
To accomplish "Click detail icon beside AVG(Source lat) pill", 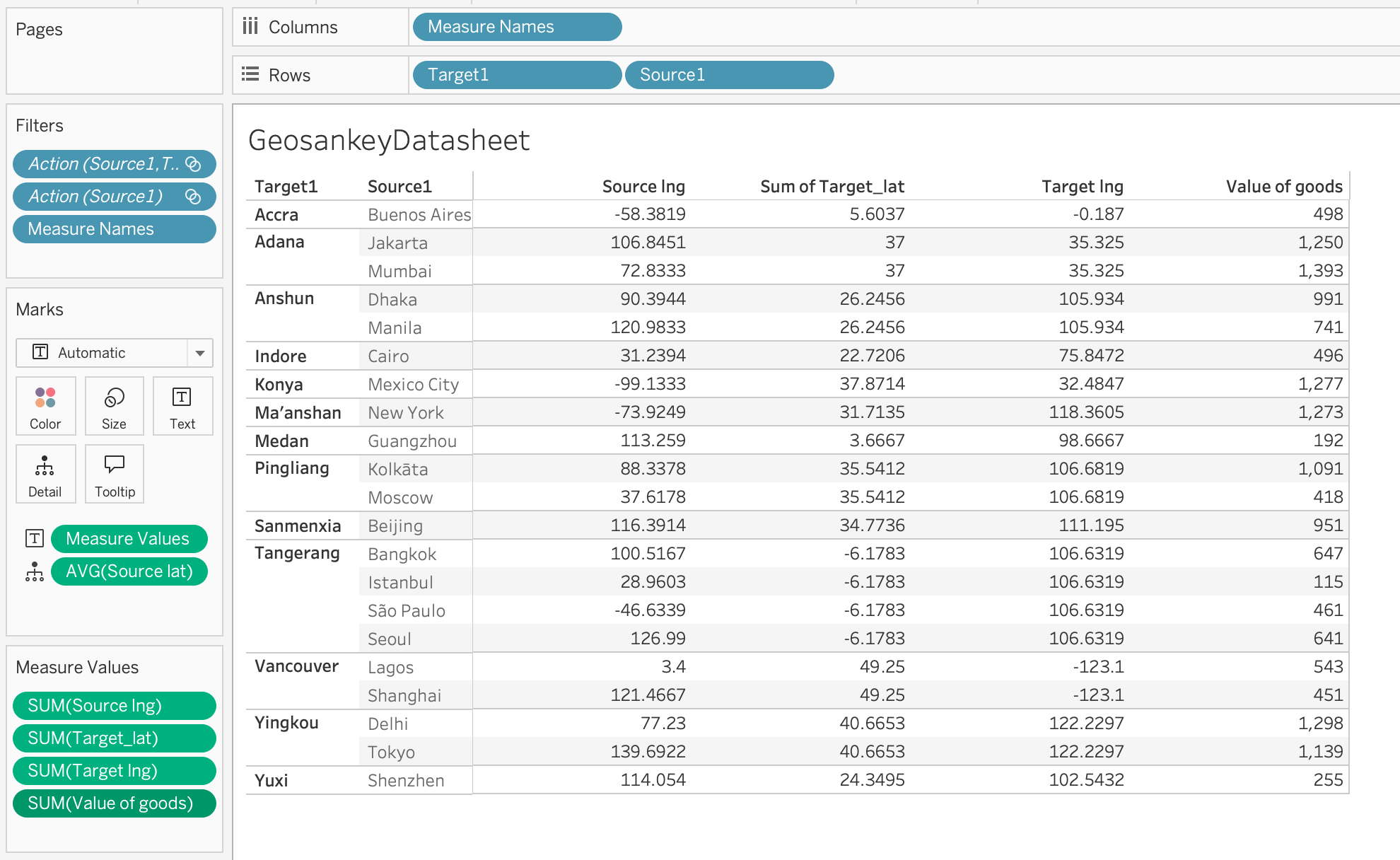I will click(35, 571).
